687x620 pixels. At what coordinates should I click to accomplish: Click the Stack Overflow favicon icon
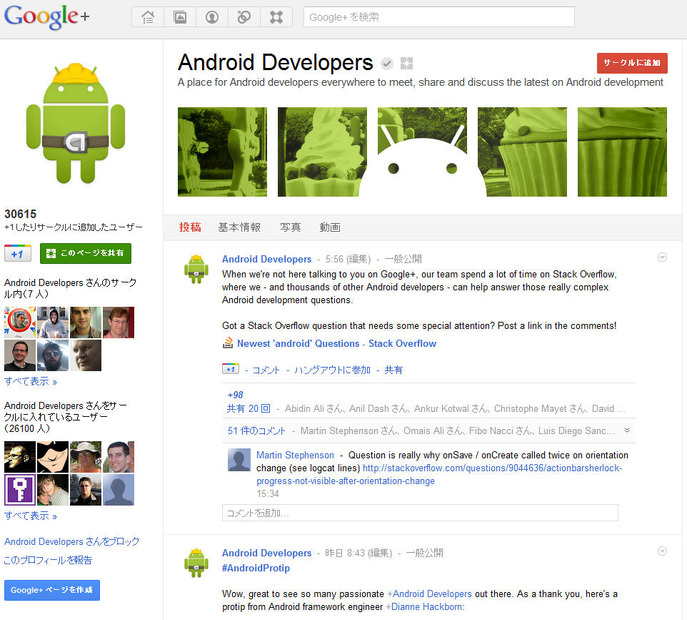(x=227, y=343)
